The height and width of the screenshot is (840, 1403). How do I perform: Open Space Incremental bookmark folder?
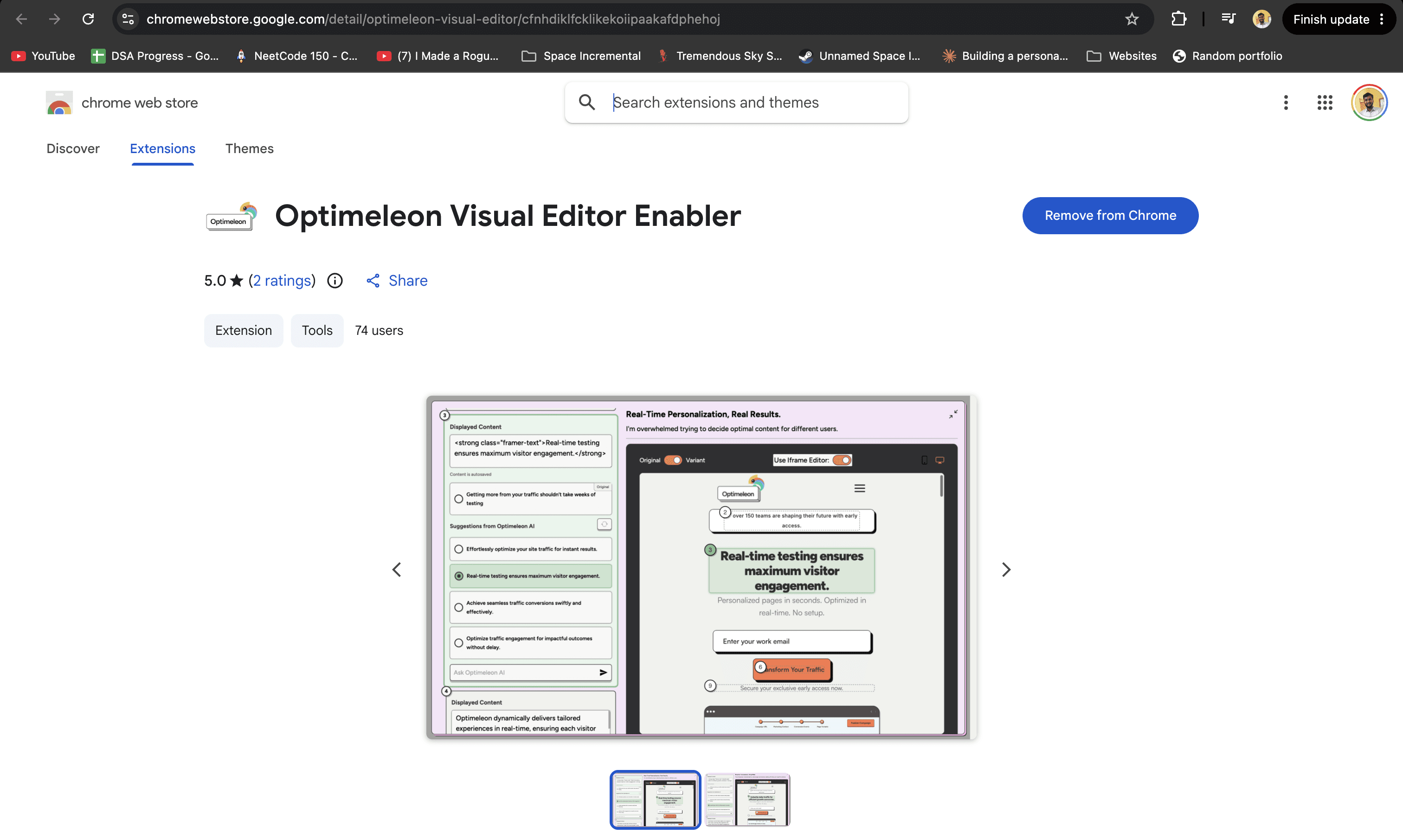point(581,56)
